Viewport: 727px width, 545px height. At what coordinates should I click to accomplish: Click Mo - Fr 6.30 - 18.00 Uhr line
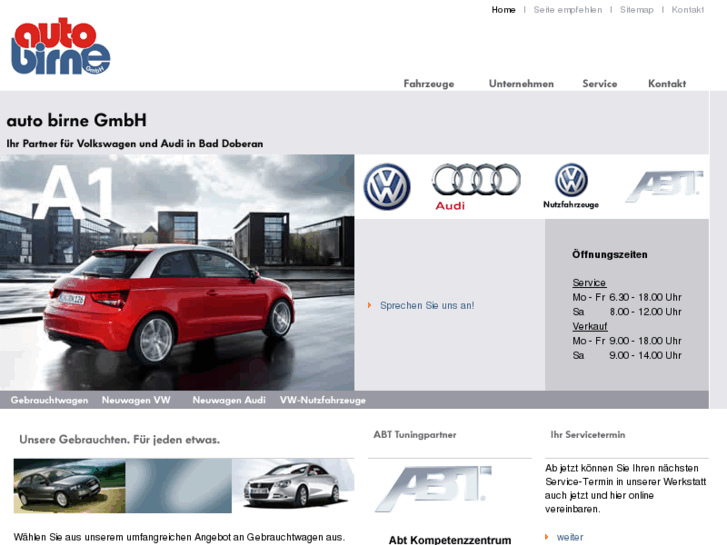pyautogui.click(x=627, y=297)
